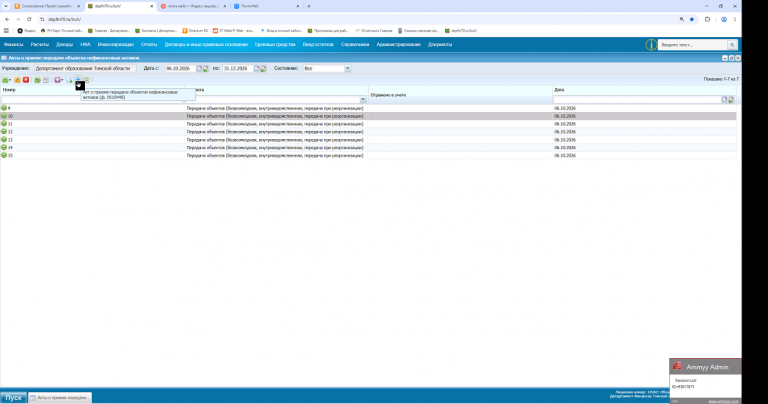Open calendar picker for 'Дата с' field
The image size is (768, 404).
pyautogui.click(x=199, y=69)
